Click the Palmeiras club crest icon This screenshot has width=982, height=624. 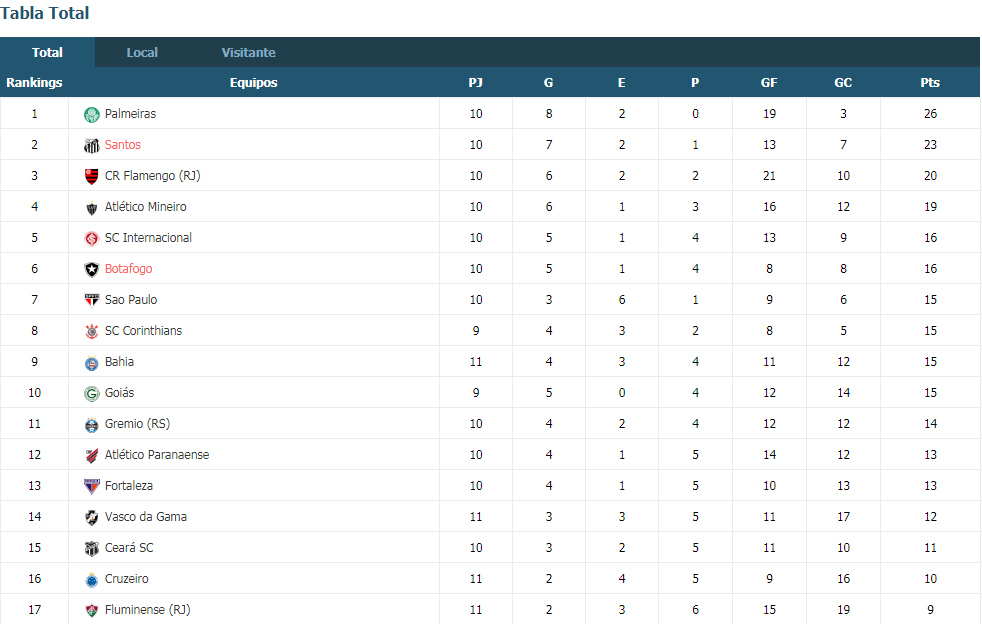[x=91, y=115]
